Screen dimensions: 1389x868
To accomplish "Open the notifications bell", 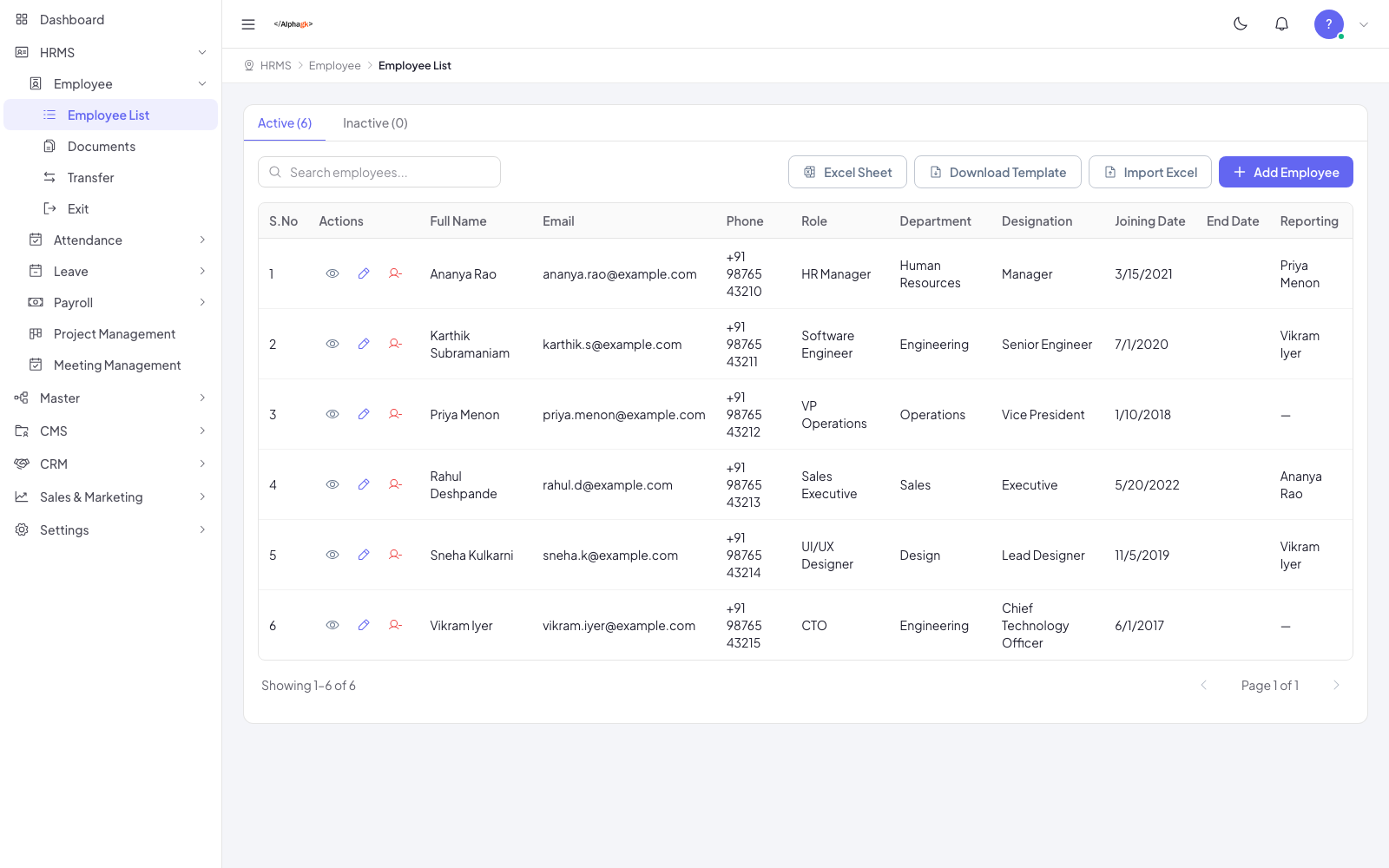I will pos(1281,24).
